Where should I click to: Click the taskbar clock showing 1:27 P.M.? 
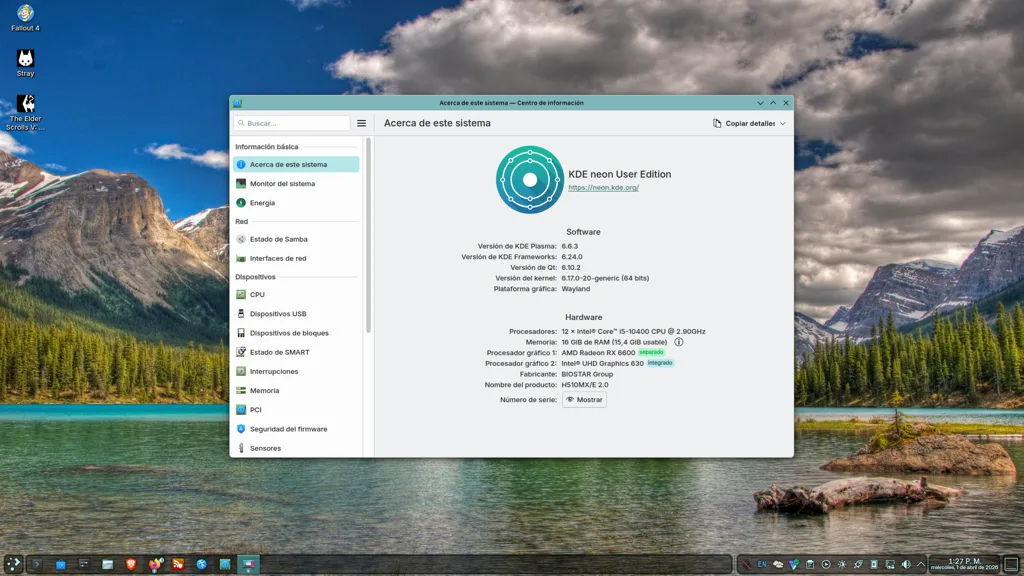pyautogui.click(x=965, y=564)
